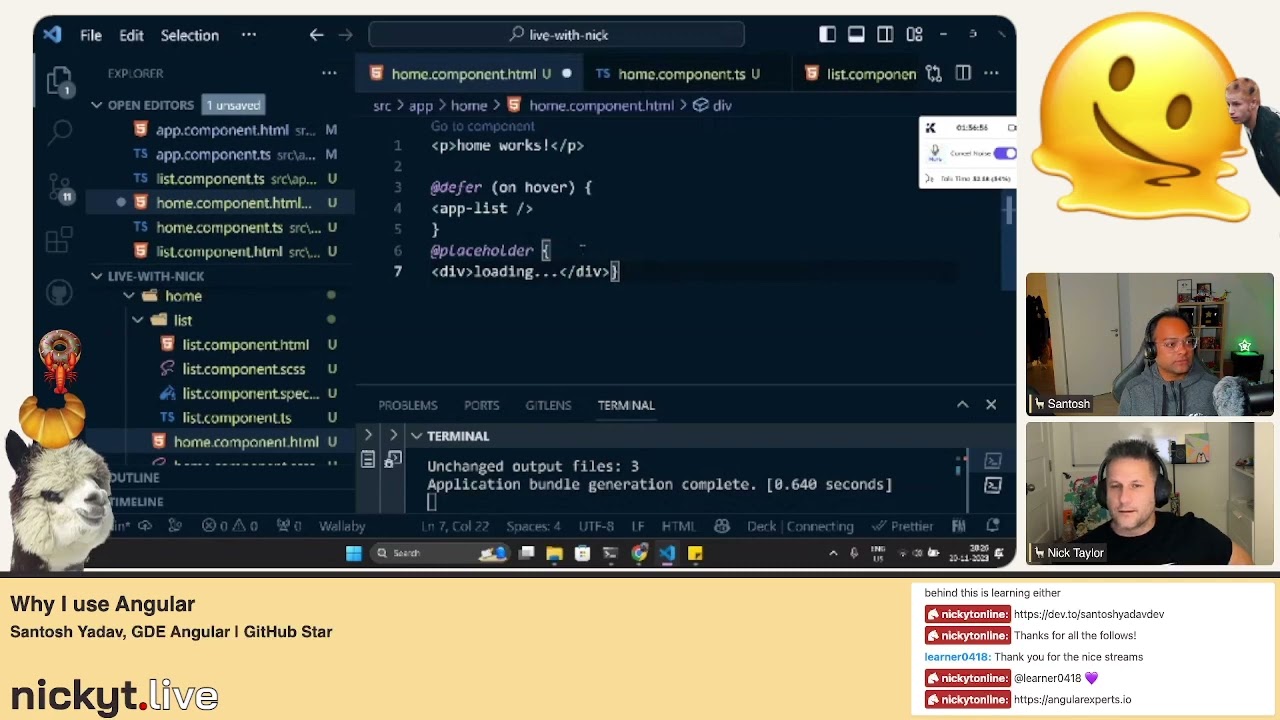The image size is (1280, 720).
Task: Open notifications bell in status bar
Action: click(993, 526)
